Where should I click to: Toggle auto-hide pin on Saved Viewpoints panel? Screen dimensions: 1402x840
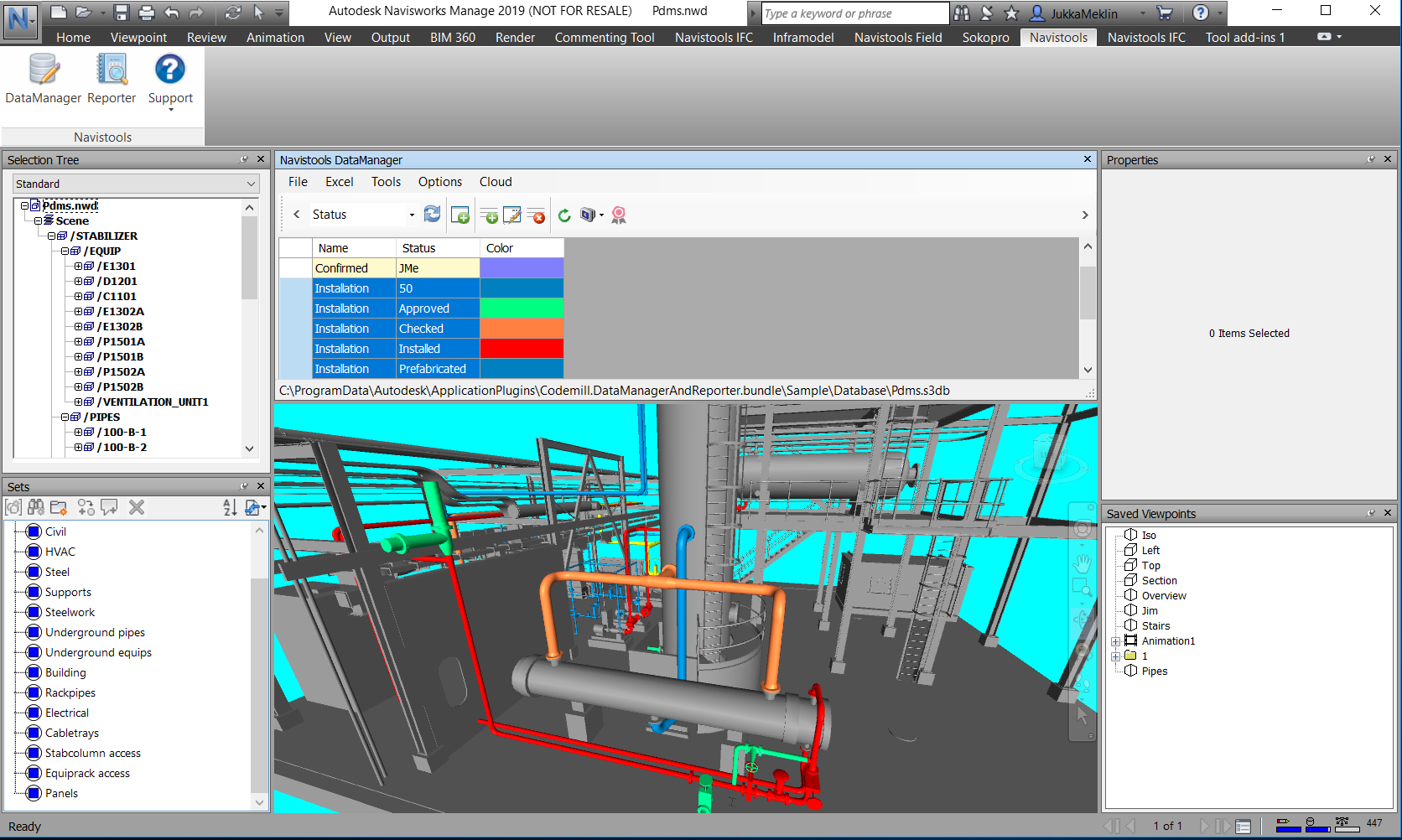pos(1371,513)
